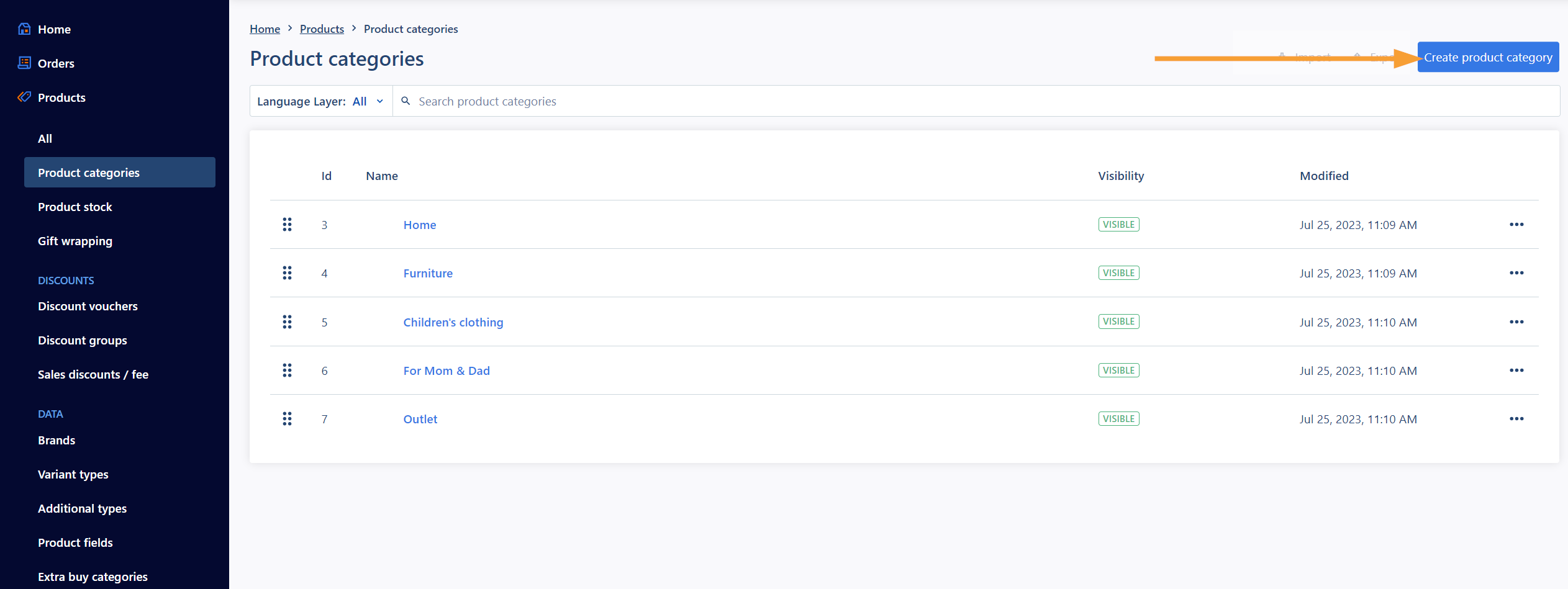Open the Language Layer dropdown

point(321,101)
